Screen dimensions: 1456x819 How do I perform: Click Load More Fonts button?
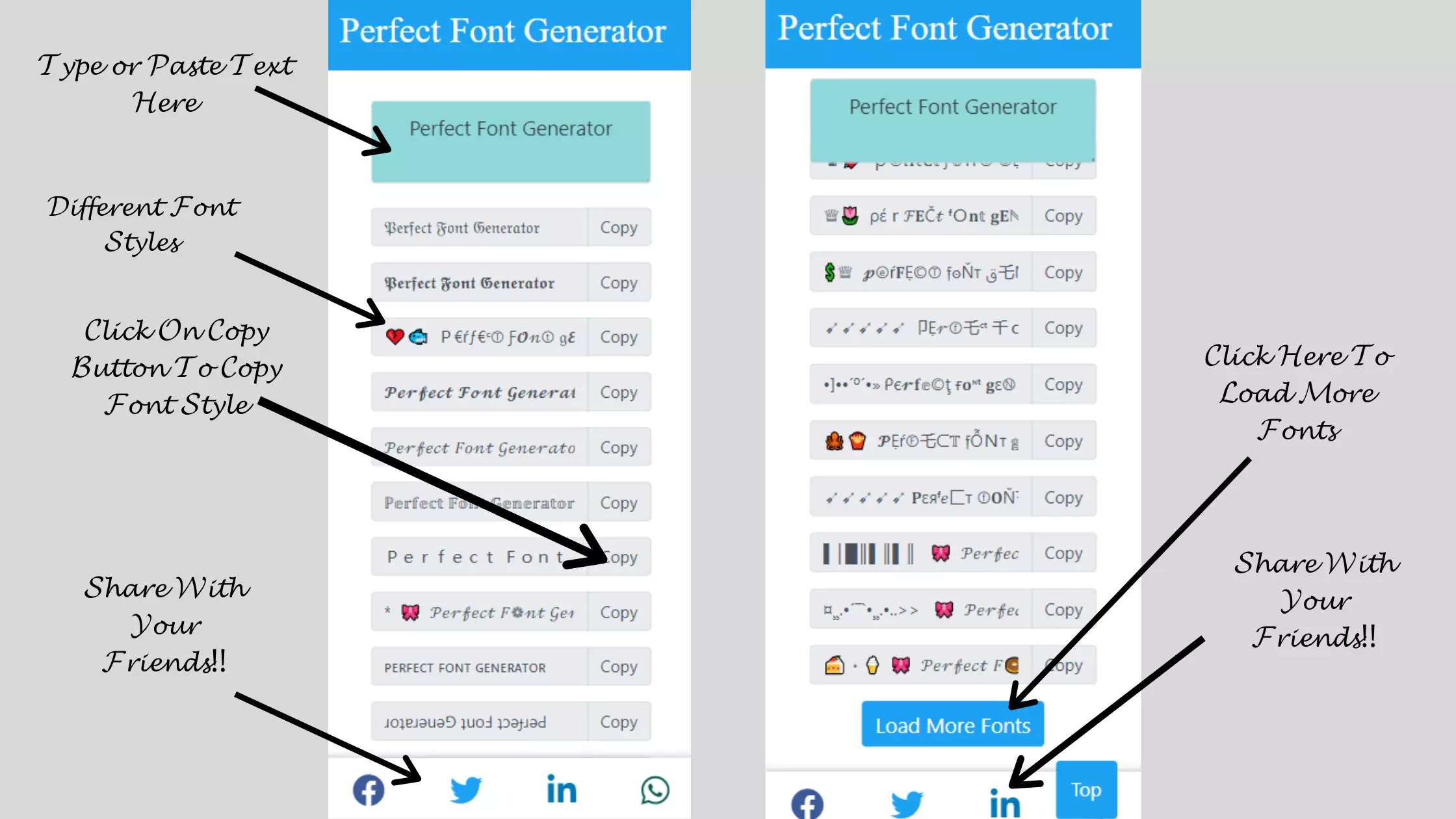(952, 725)
